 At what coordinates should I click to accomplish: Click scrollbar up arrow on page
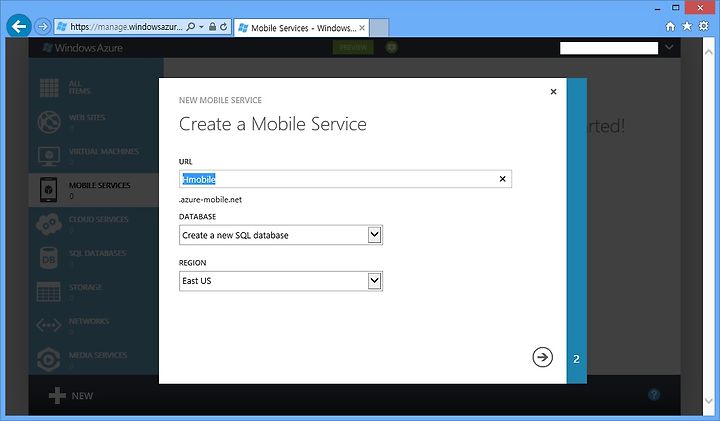point(709,52)
